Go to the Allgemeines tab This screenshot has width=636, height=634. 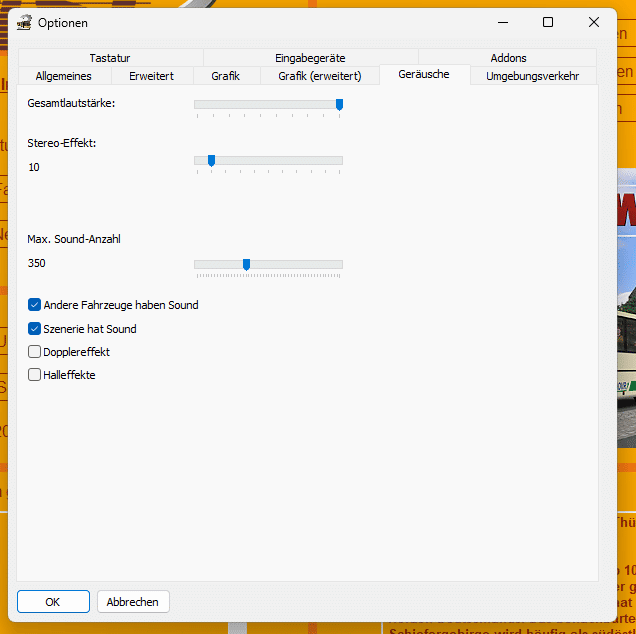[63, 76]
